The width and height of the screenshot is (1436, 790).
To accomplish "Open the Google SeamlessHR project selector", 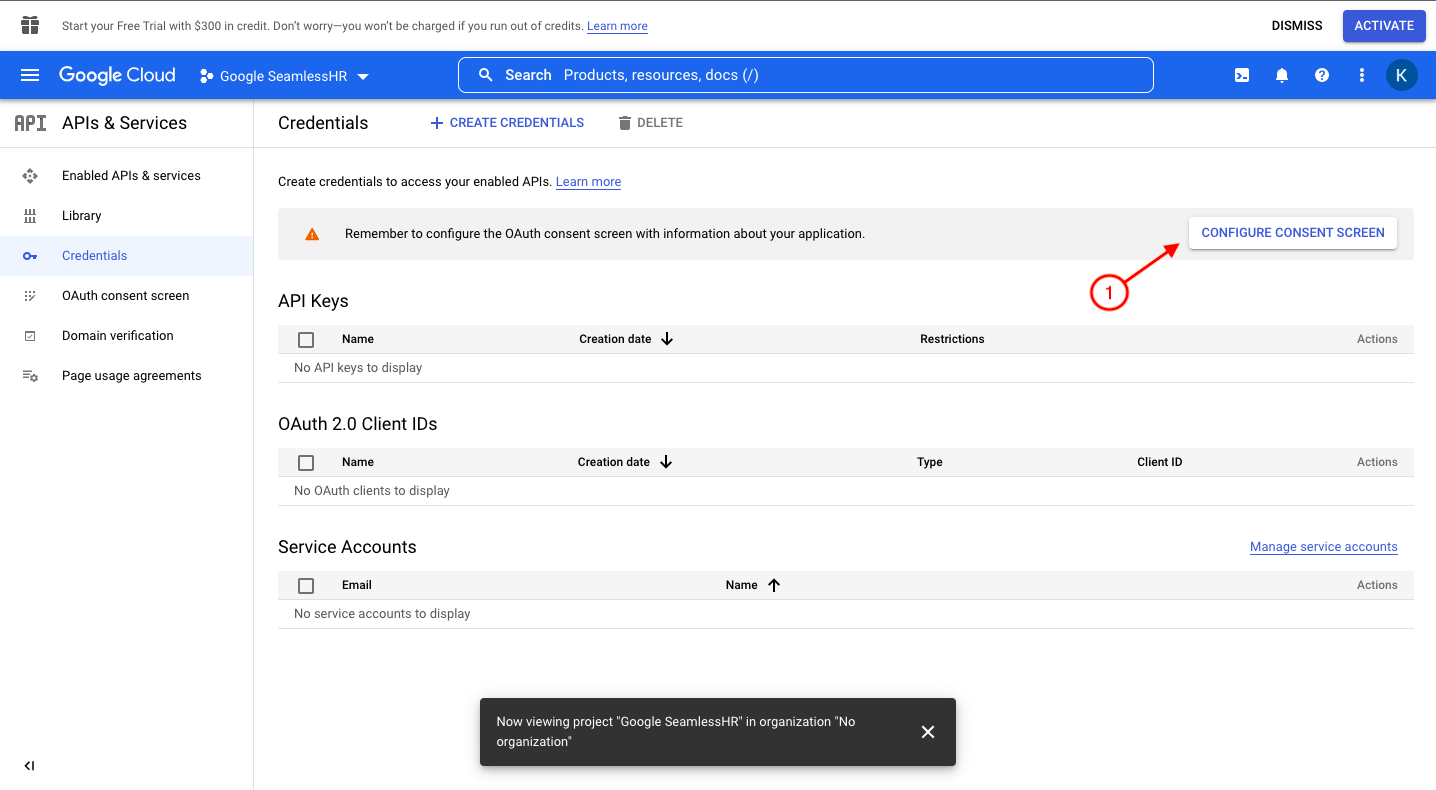I will [285, 76].
